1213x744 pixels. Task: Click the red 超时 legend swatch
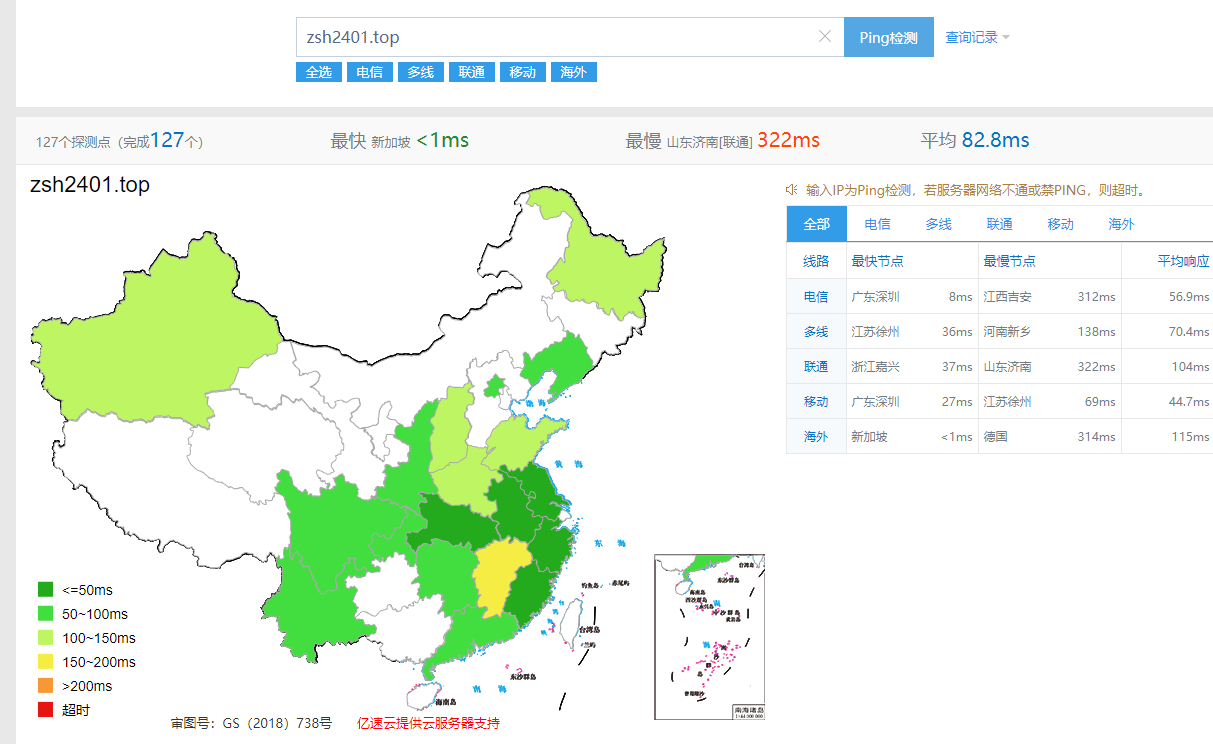coord(46,710)
